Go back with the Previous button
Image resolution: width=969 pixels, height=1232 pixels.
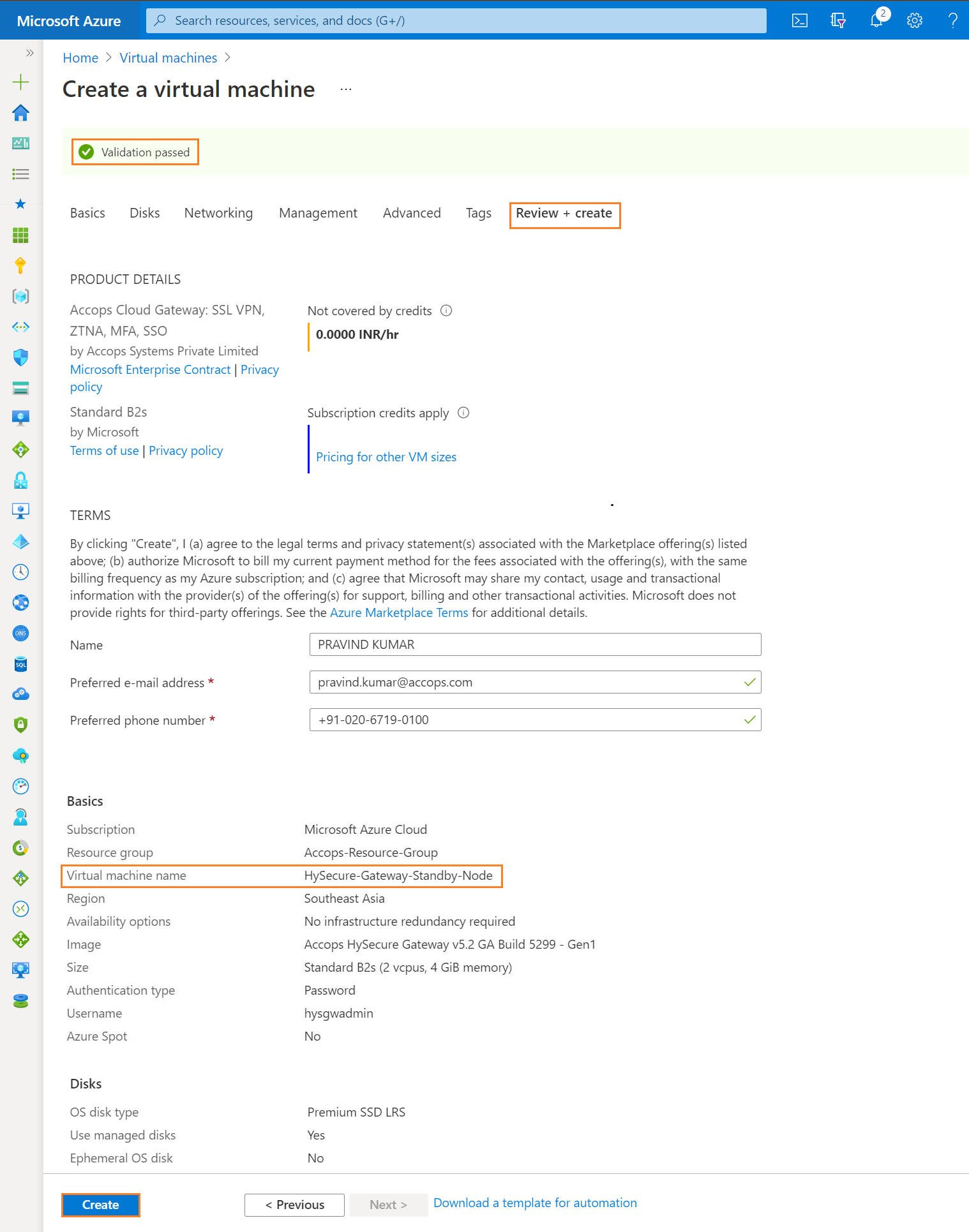click(x=294, y=1205)
